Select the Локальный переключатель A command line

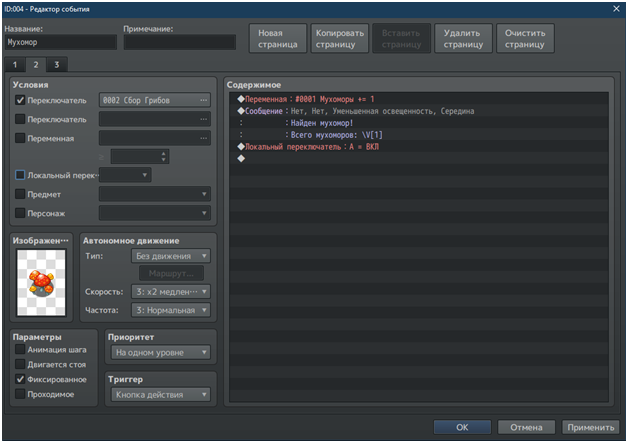310,146
